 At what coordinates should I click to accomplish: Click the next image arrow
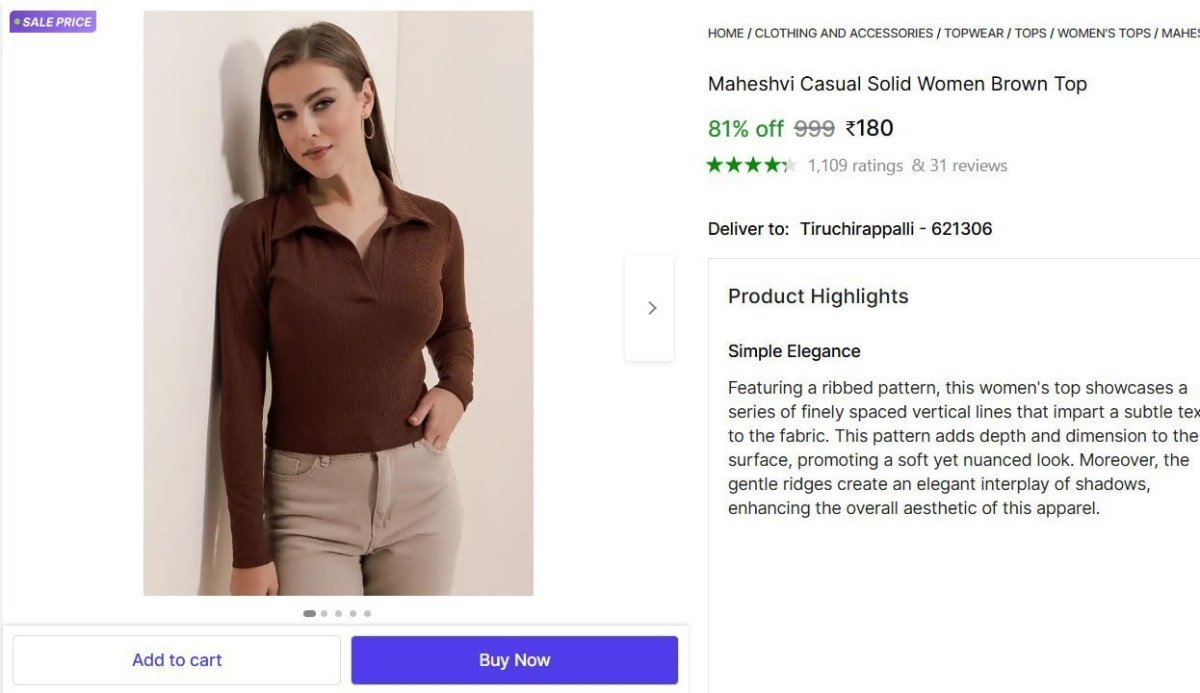pos(651,307)
